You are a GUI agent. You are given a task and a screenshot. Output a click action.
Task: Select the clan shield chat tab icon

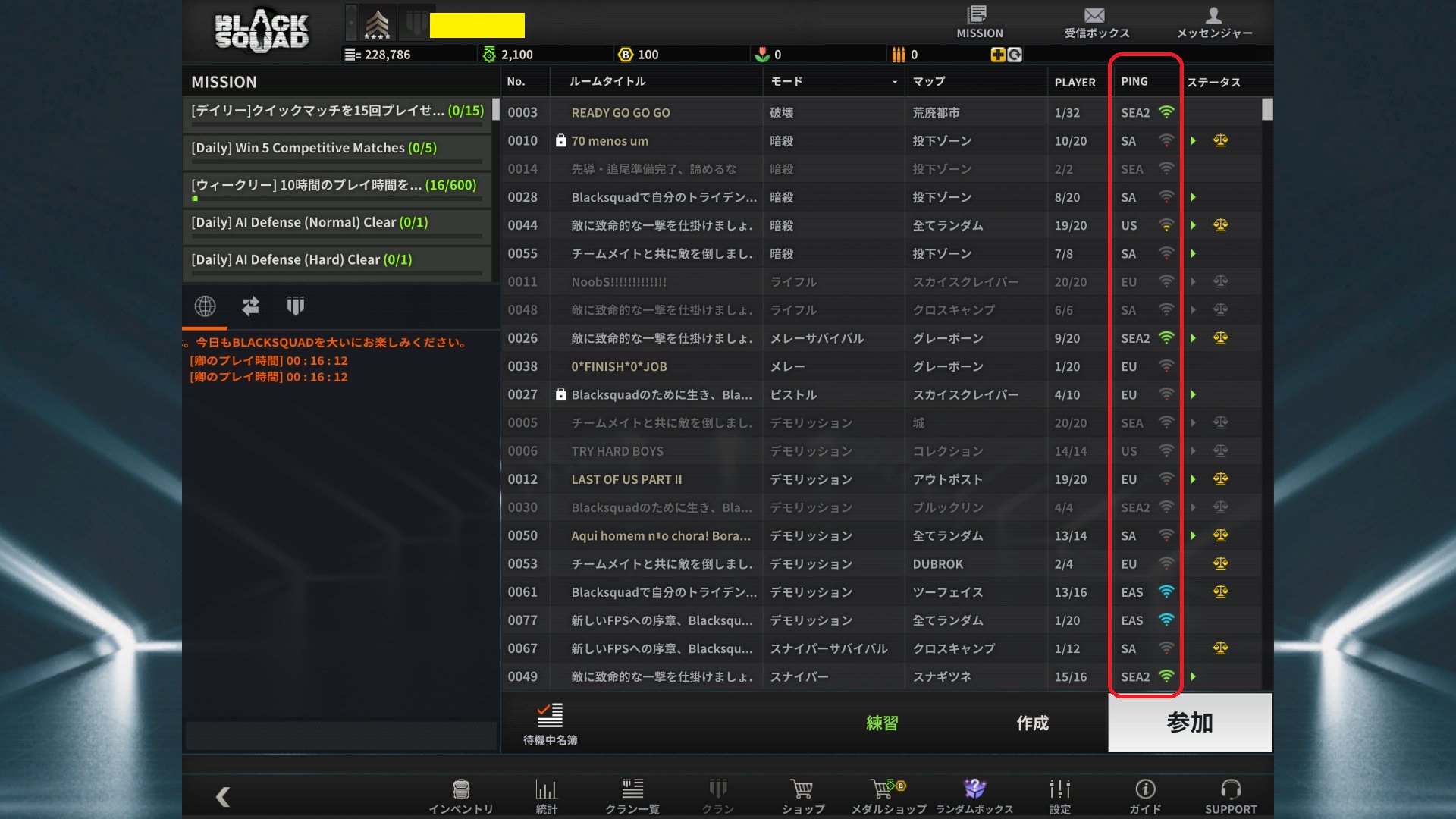click(x=296, y=306)
